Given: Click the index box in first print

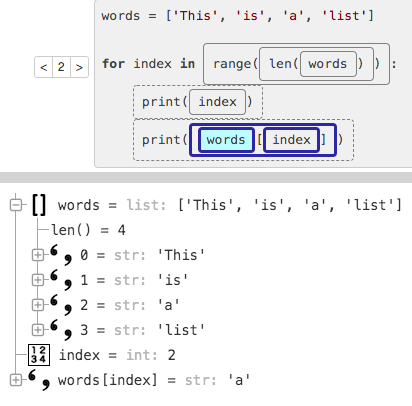Looking at the screenshot, I should pyautogui.click(x=217, y=102).
